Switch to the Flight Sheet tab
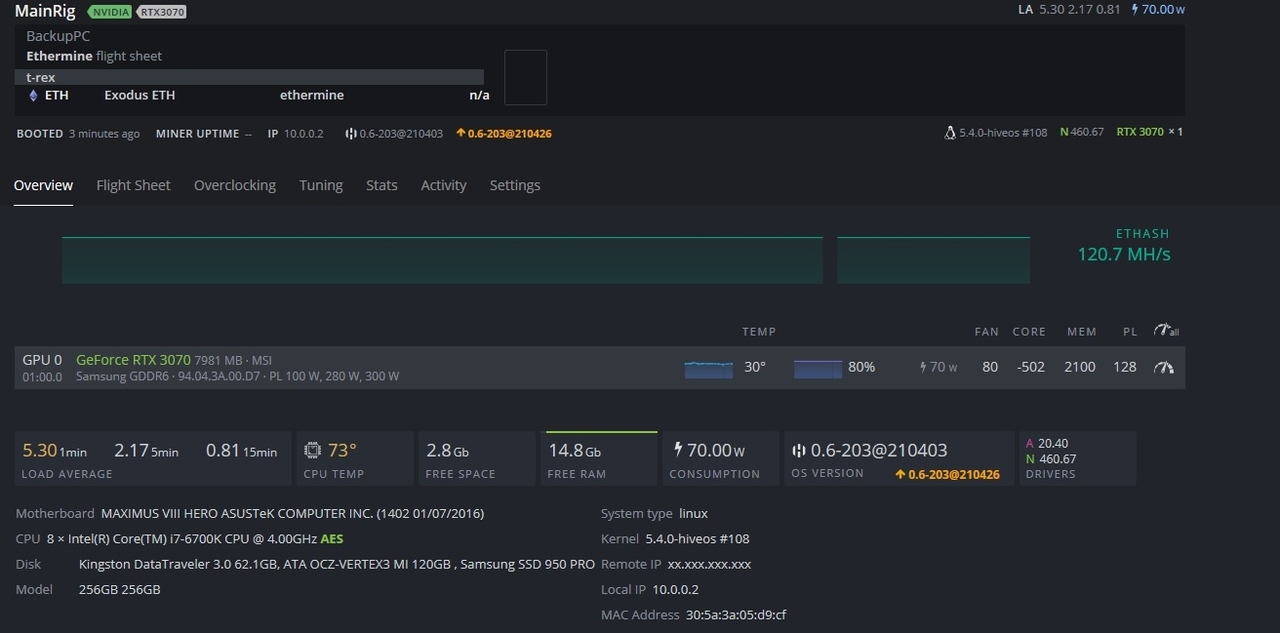 click(133, 185)
